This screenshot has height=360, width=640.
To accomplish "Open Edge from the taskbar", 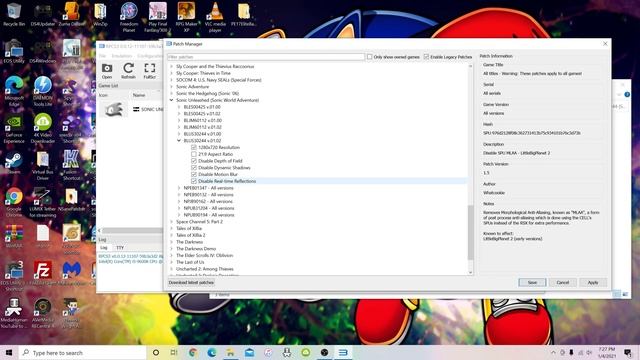I will 211,352.
